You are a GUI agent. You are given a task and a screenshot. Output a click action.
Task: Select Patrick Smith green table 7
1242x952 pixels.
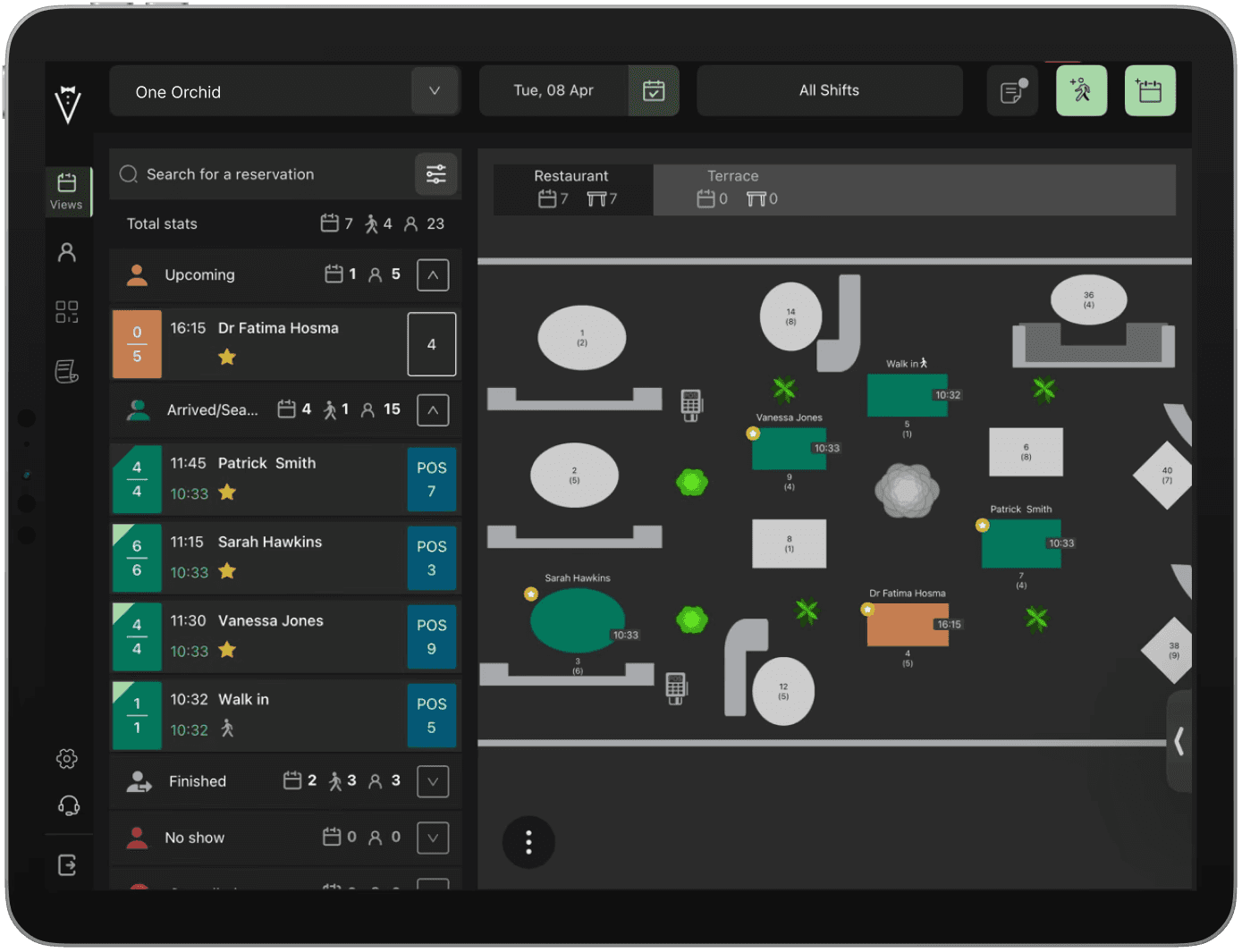(1021, 543)
